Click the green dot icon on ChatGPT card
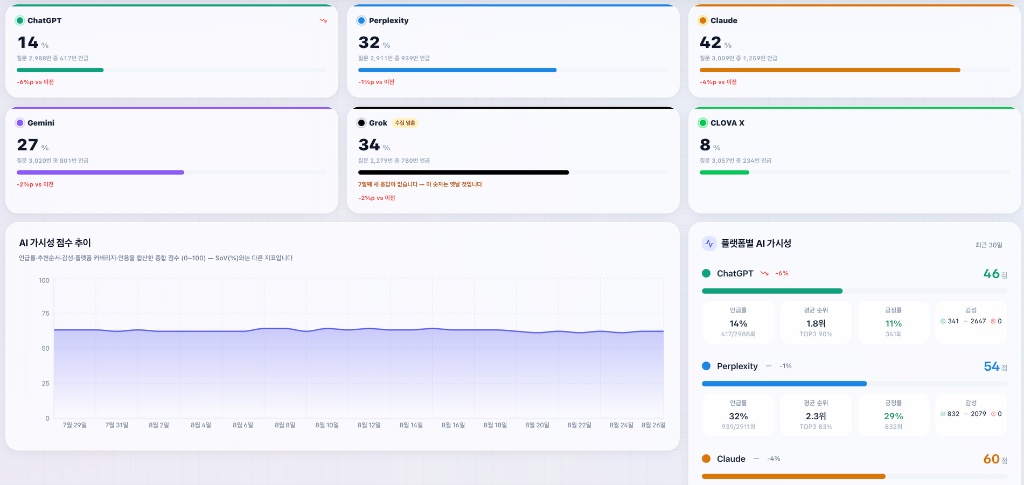Image resolution: width=1024 pixels, height=485 pixels. click(20, 20)
